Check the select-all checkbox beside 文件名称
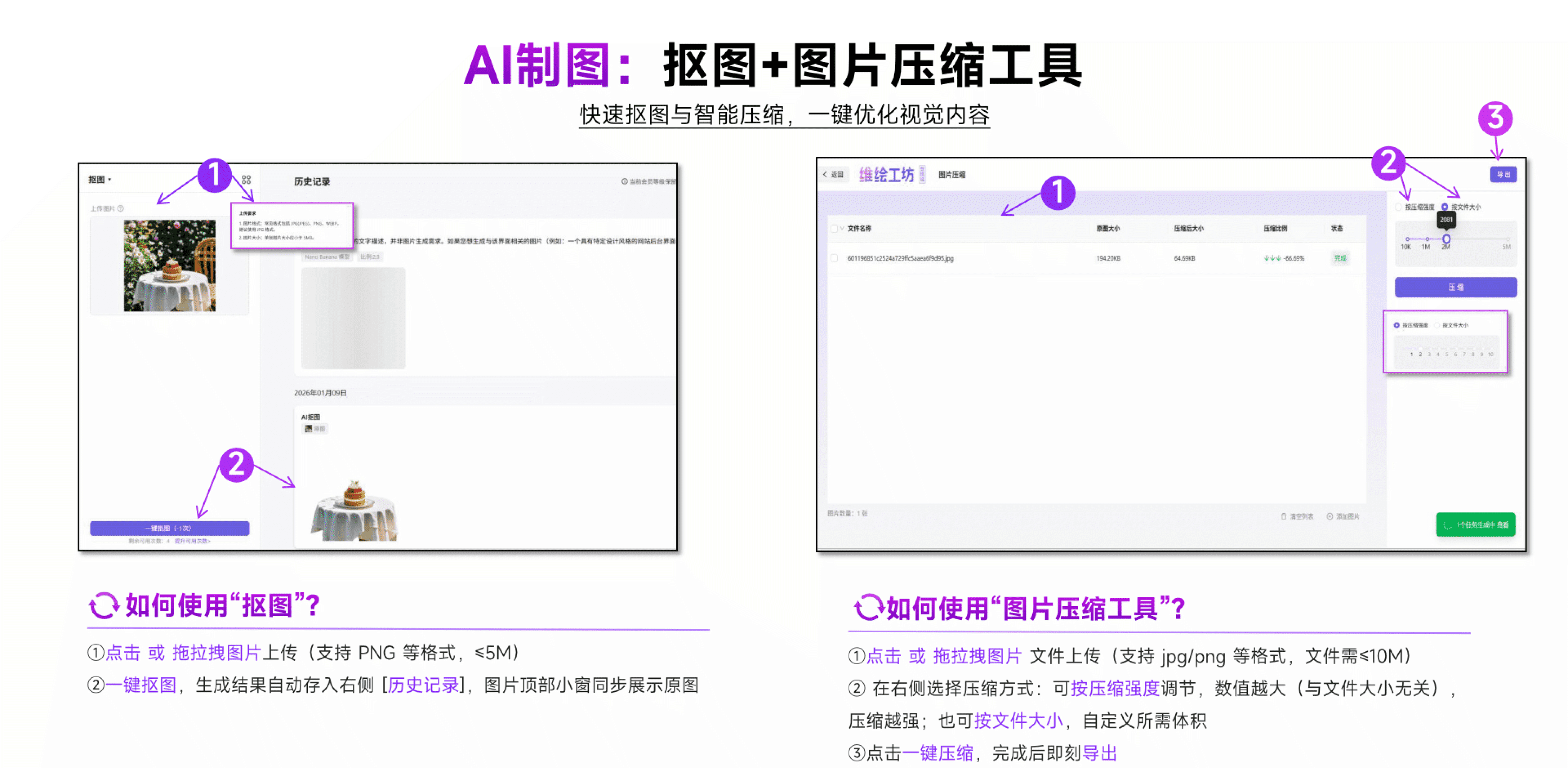1568x768 pixels. [833, 228]
